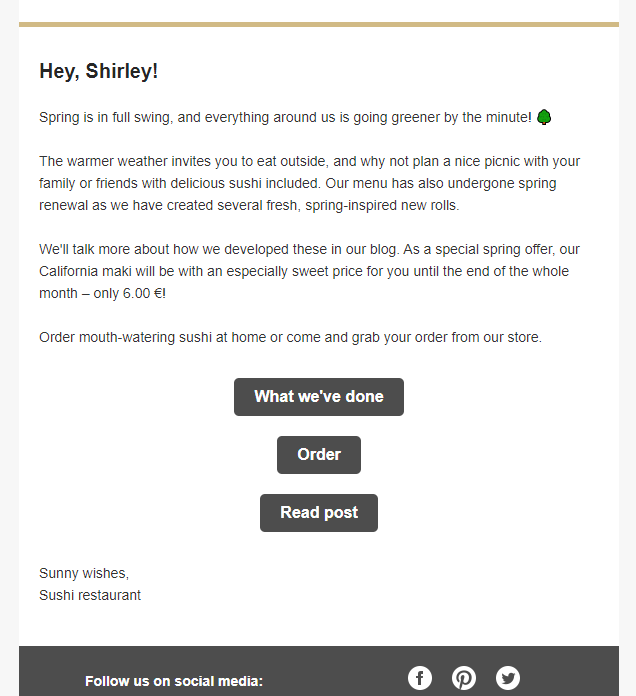The image size is (636, 696).
Task: Open the Pinterest icon in footer
Action: [464, 678]
